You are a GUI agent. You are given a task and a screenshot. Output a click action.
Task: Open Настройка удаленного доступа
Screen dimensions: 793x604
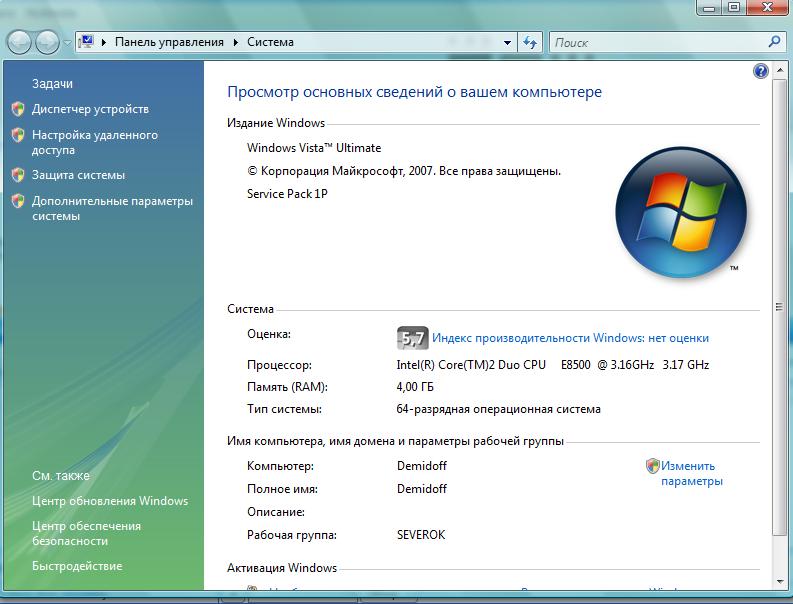pyautogui.click(x=95, y=143)
